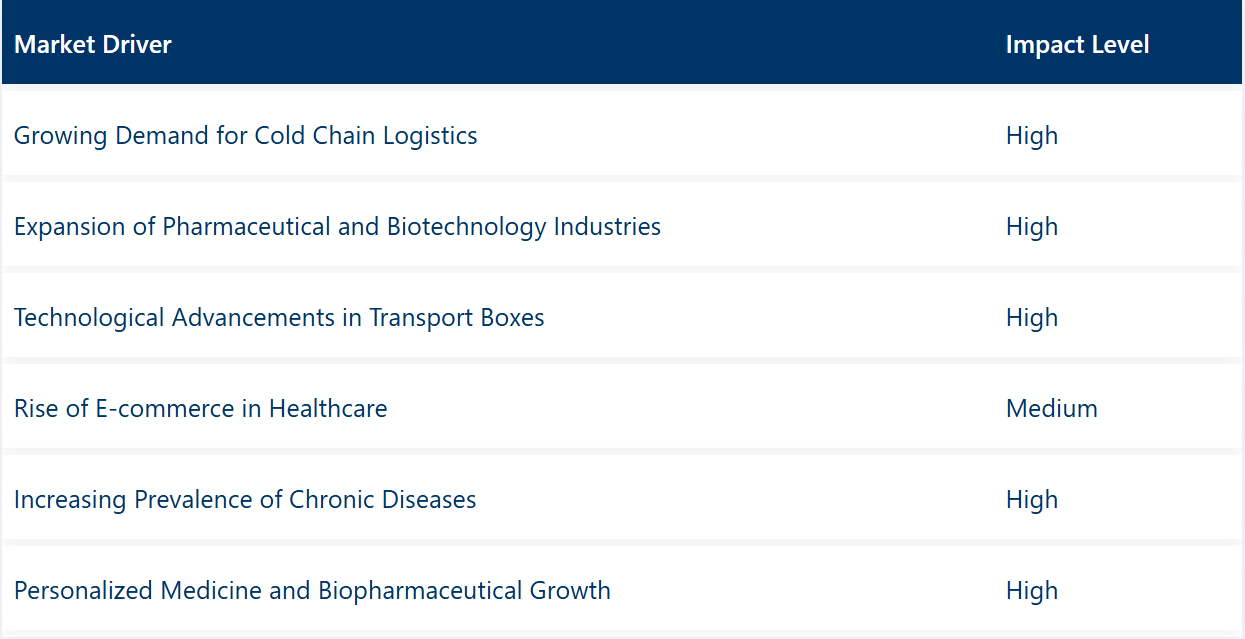
Task: Select Personalized Medicine and Biopharmaceutical Growth text
Action: click(312, 591)
